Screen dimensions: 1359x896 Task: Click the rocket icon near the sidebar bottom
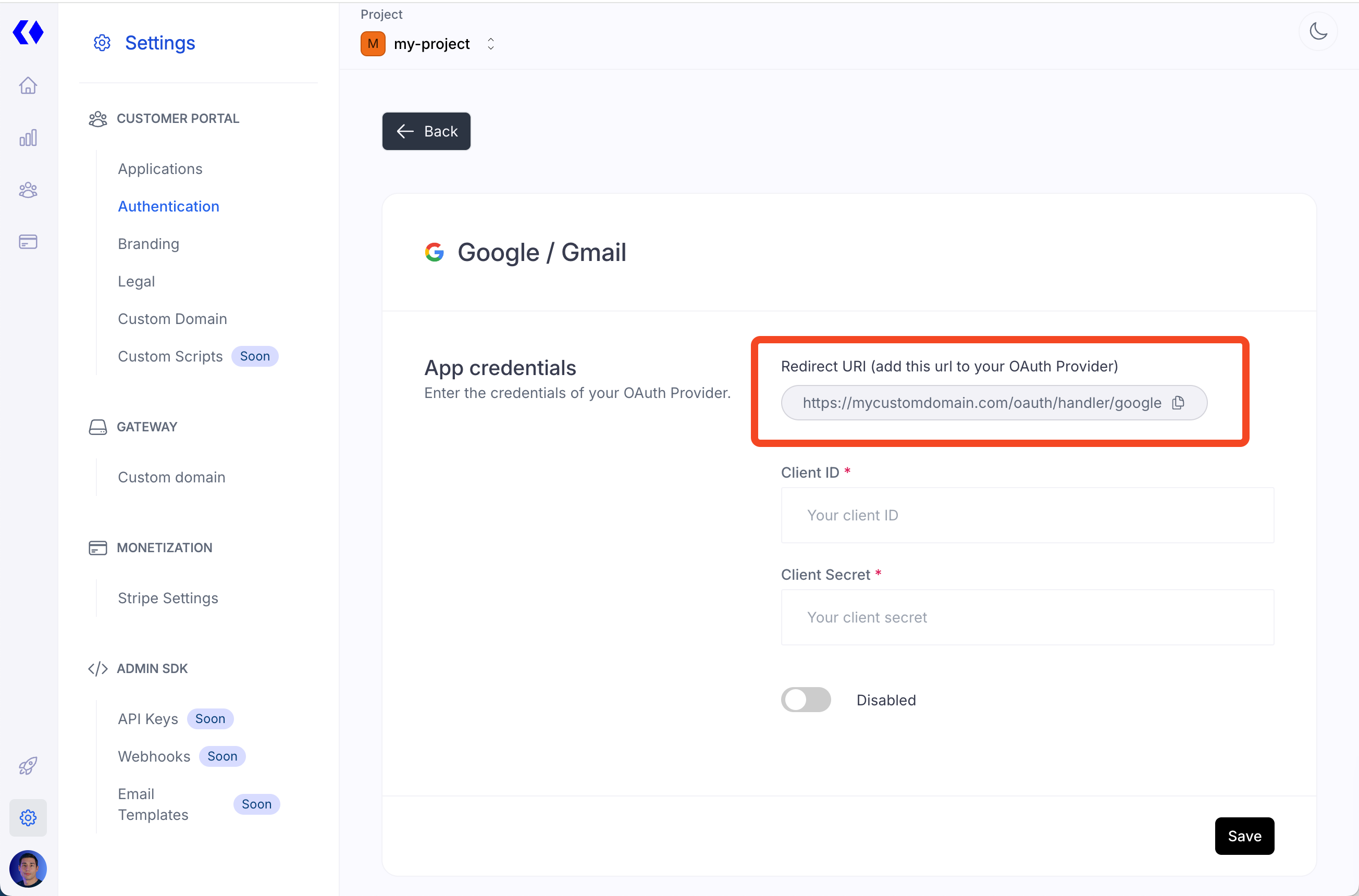click(28, 766)
